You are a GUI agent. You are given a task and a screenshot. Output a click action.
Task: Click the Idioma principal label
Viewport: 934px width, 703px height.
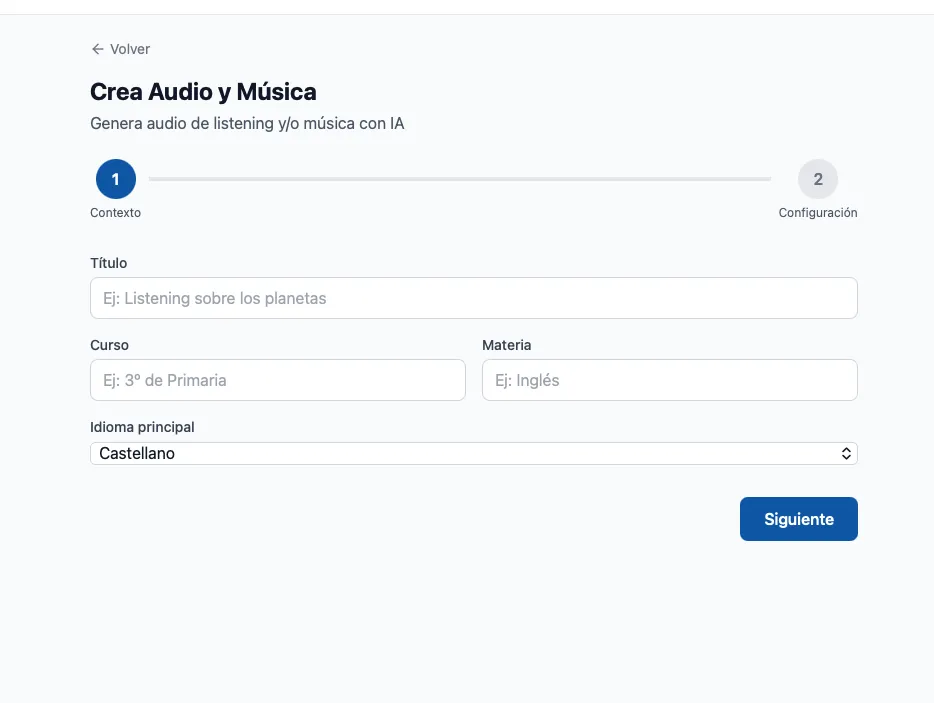142,427
